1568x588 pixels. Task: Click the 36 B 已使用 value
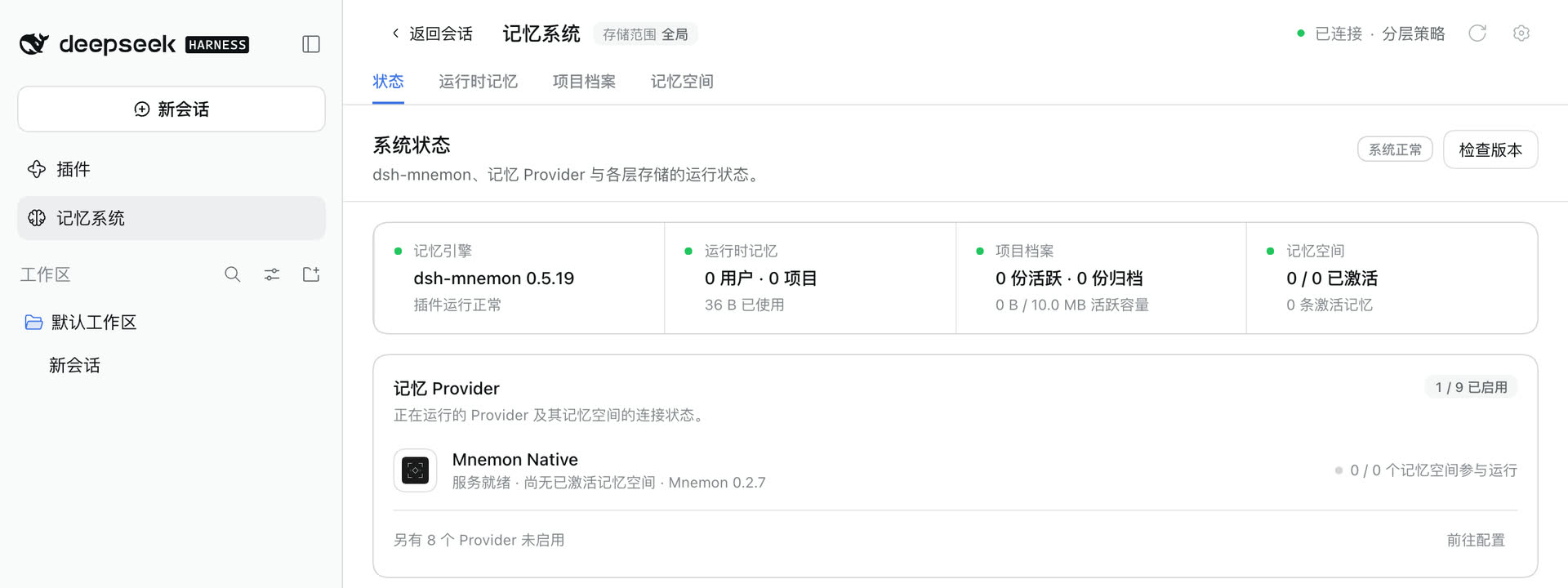tap(744, 305)
